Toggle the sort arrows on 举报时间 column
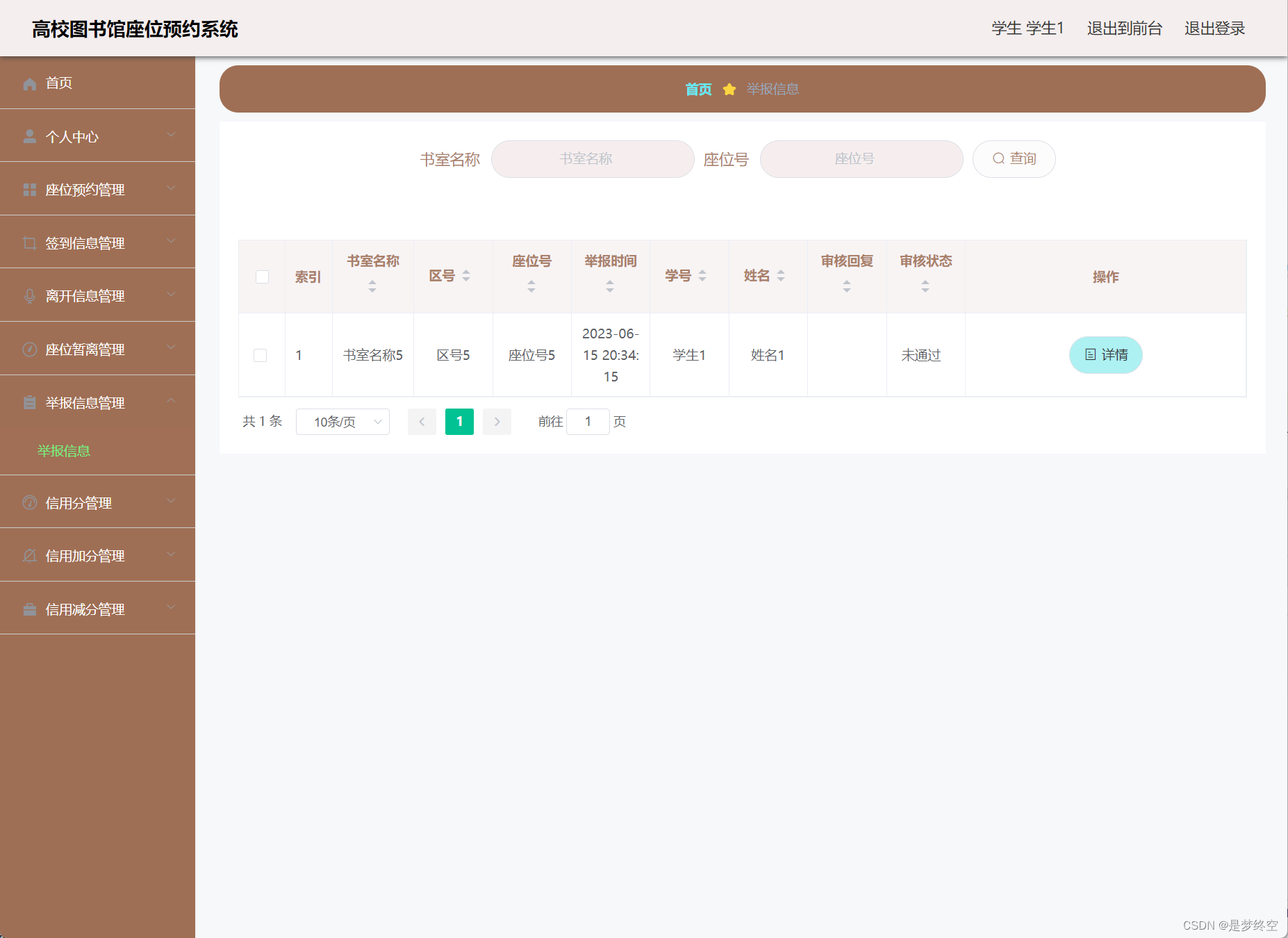1288x938 pixels. click(610, 284)
